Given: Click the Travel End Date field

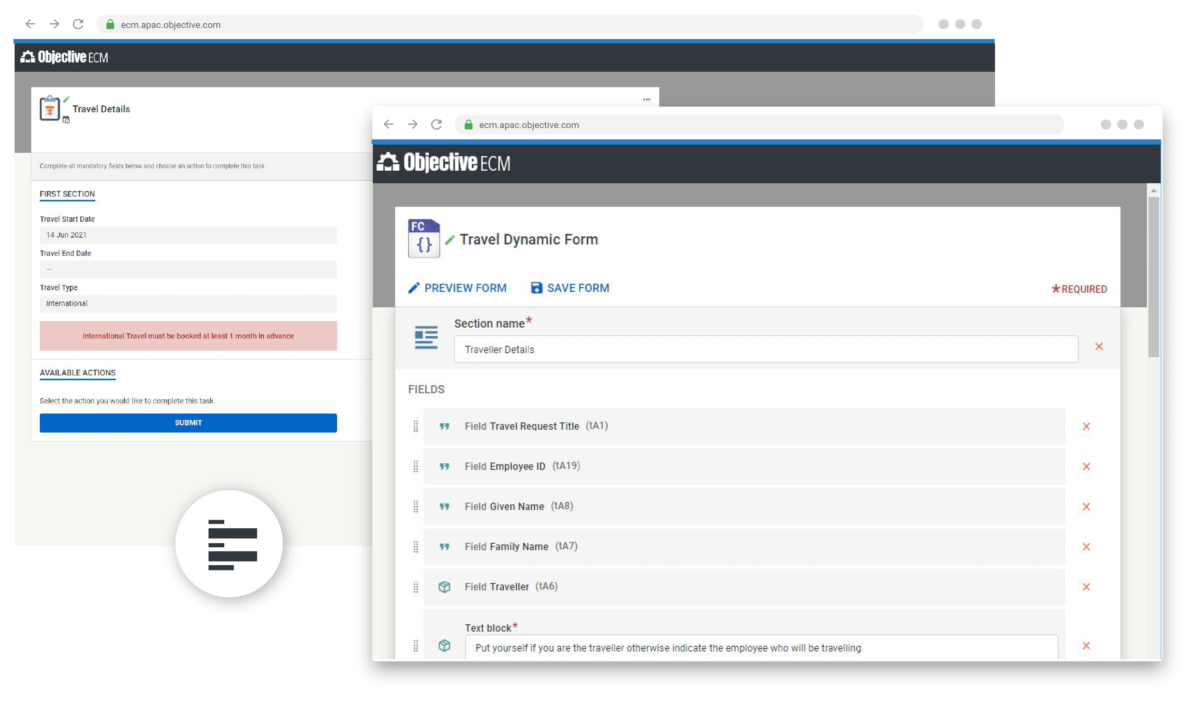Looking at the screenshot, I should click(188, 269).
